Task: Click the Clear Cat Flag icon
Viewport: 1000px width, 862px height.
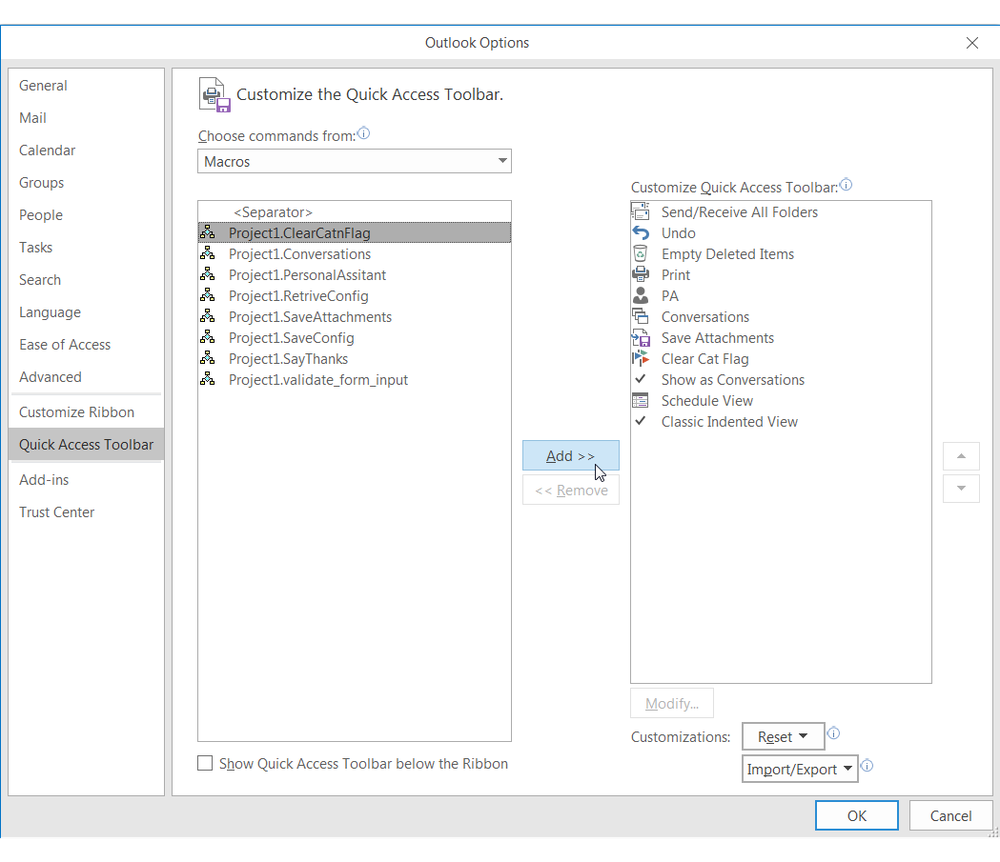Action: (640, 359)
